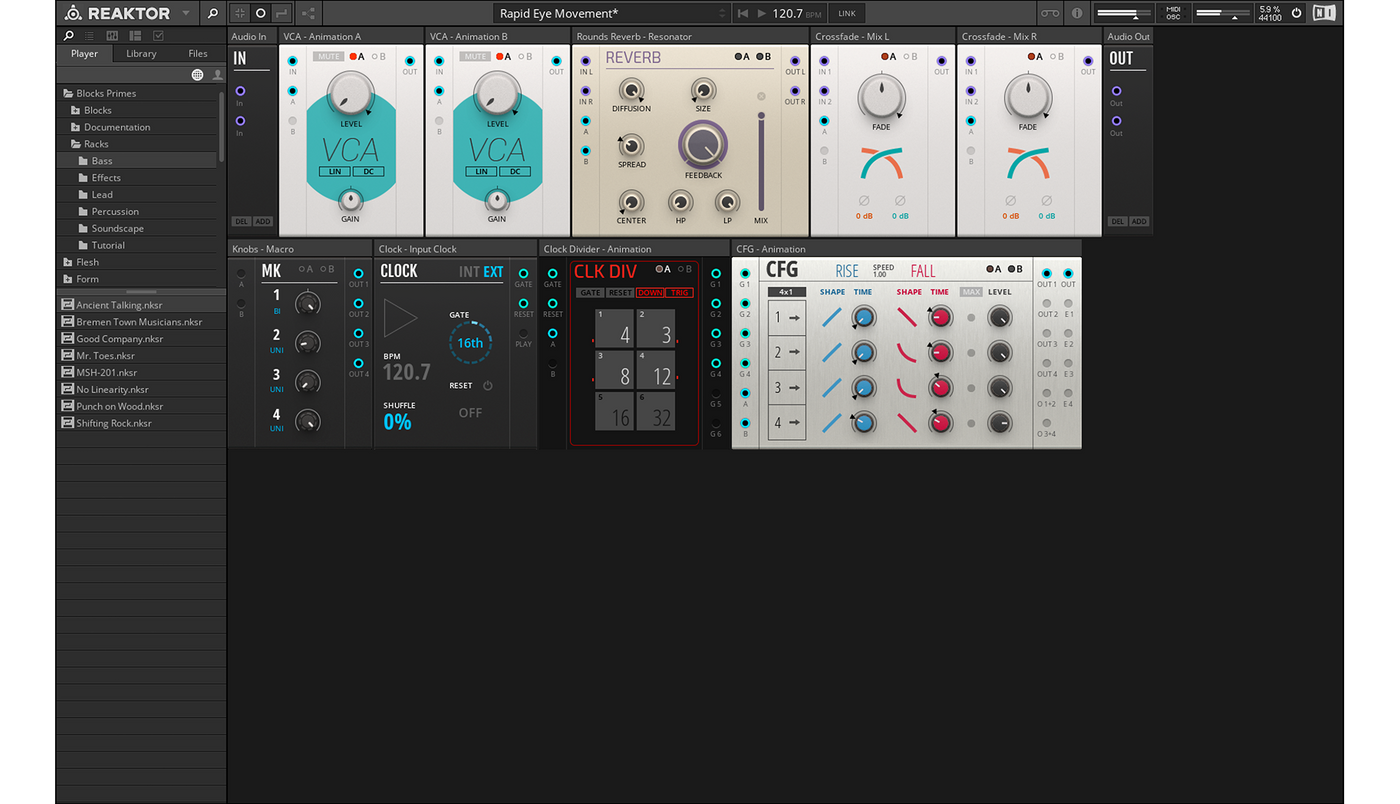Screen dimensions: 1400x804
Task: Click the level slider right of MIDI OSC
Action: (x=1223, y=13)
